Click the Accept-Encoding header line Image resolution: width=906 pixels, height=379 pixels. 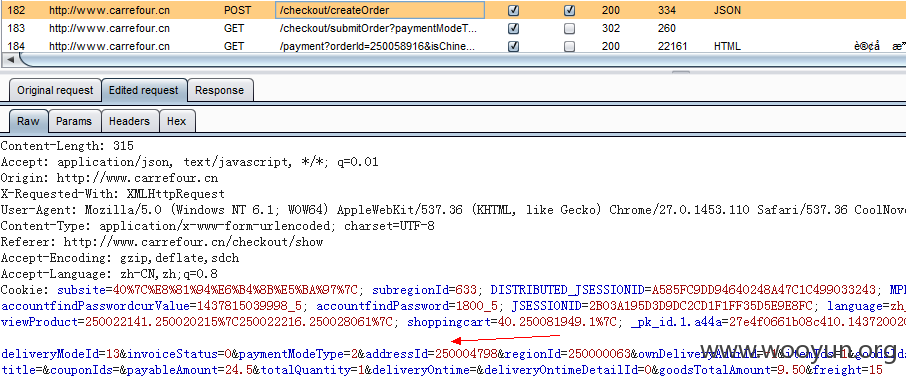coord(120,258)
